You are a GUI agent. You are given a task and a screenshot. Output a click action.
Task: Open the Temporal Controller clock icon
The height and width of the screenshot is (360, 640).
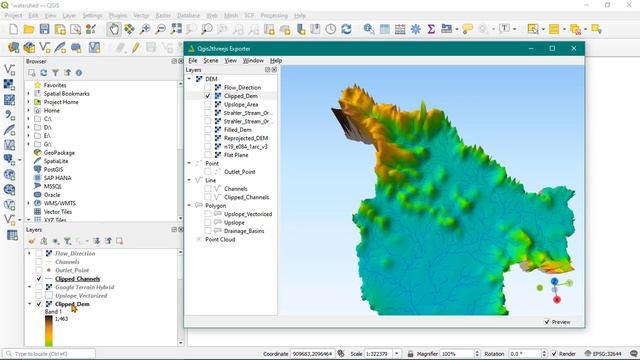(331, 29)
